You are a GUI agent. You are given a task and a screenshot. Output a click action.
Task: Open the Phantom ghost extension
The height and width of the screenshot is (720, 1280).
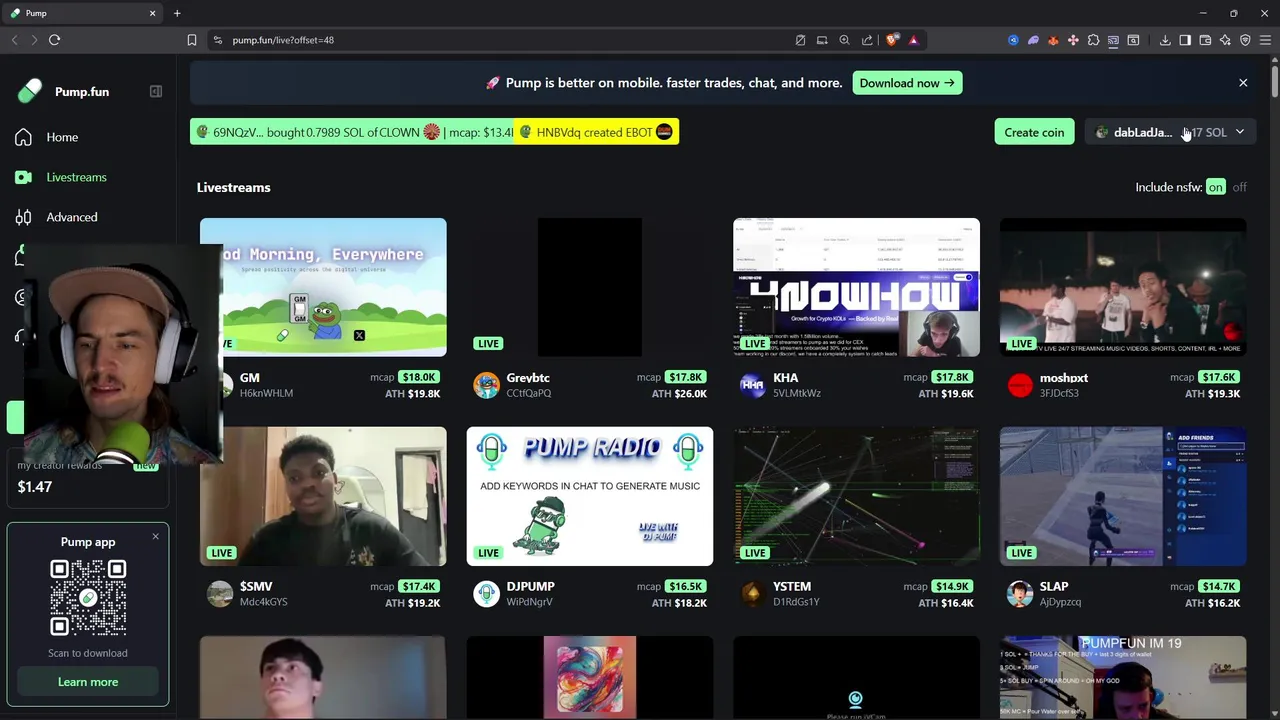(1033, 40)
